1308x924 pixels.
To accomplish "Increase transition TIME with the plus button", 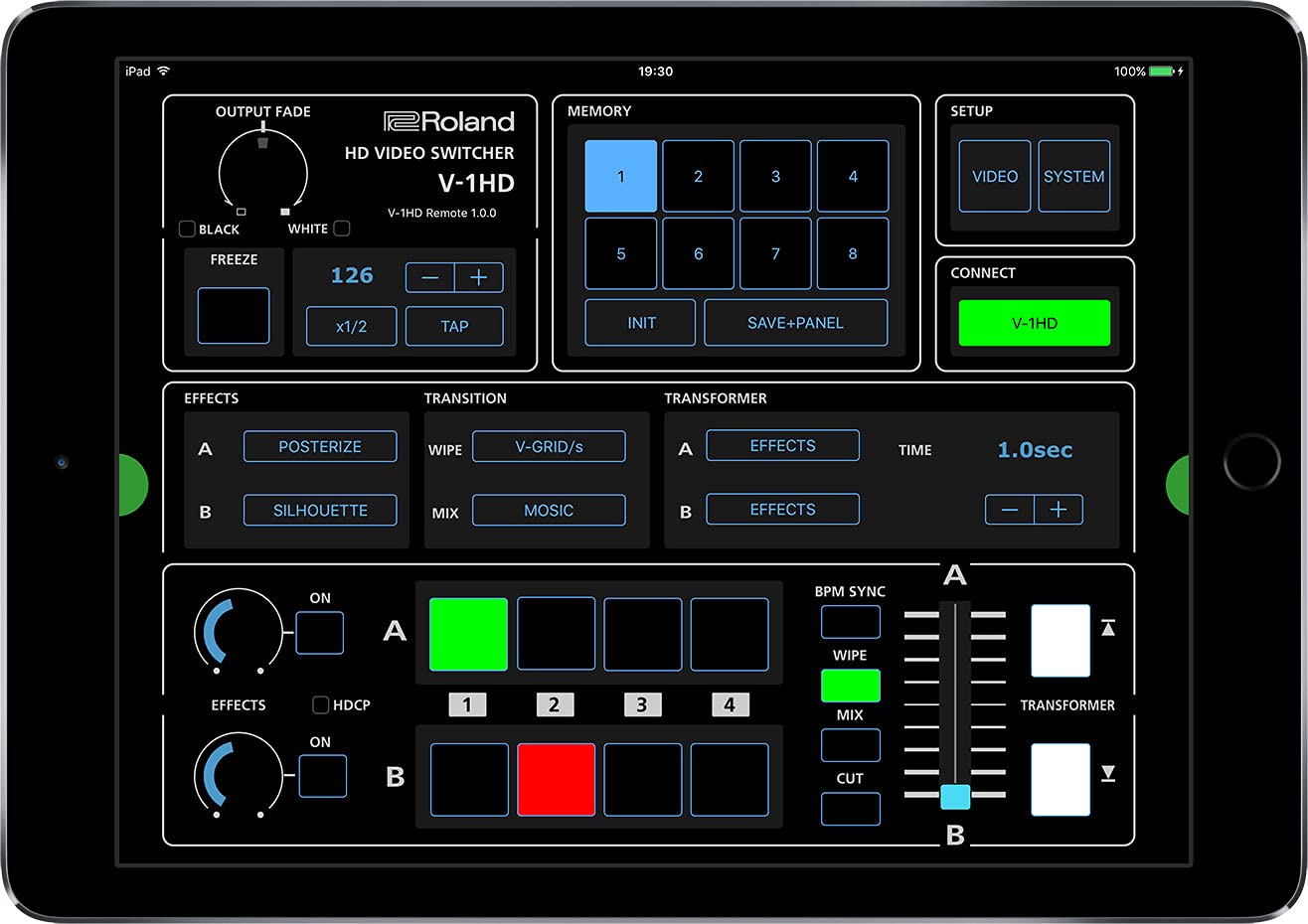I will tap(1059, 510).
